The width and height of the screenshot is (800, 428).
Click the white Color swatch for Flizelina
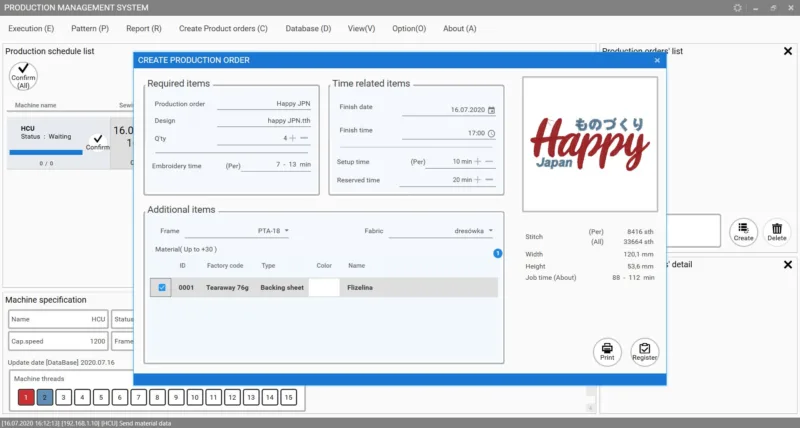[324, 287]
